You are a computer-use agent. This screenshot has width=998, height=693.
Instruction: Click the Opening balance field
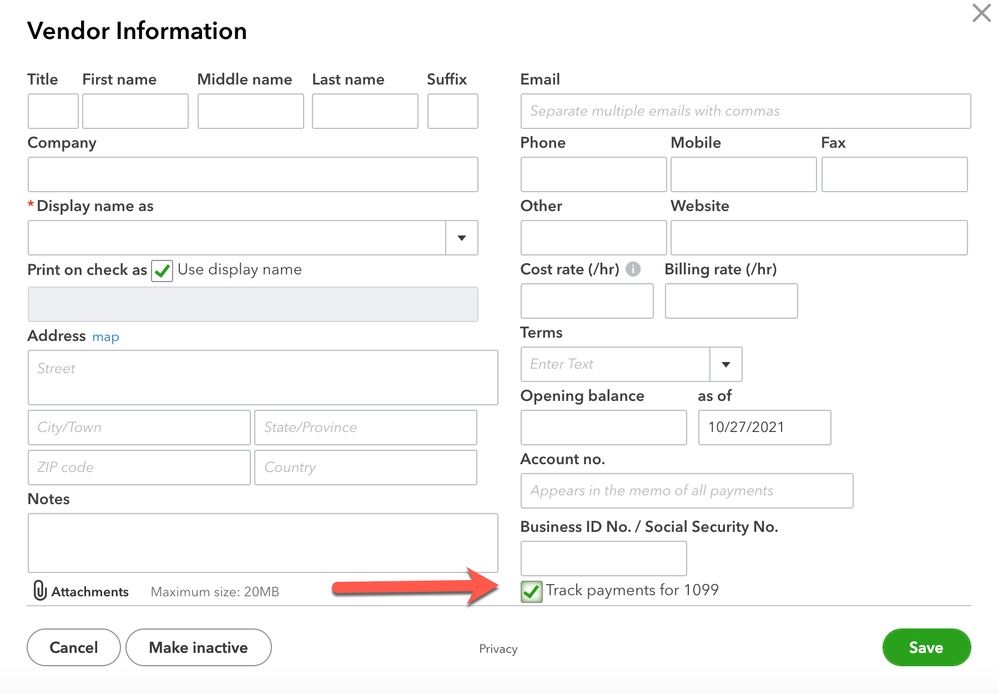pos(603,427)
